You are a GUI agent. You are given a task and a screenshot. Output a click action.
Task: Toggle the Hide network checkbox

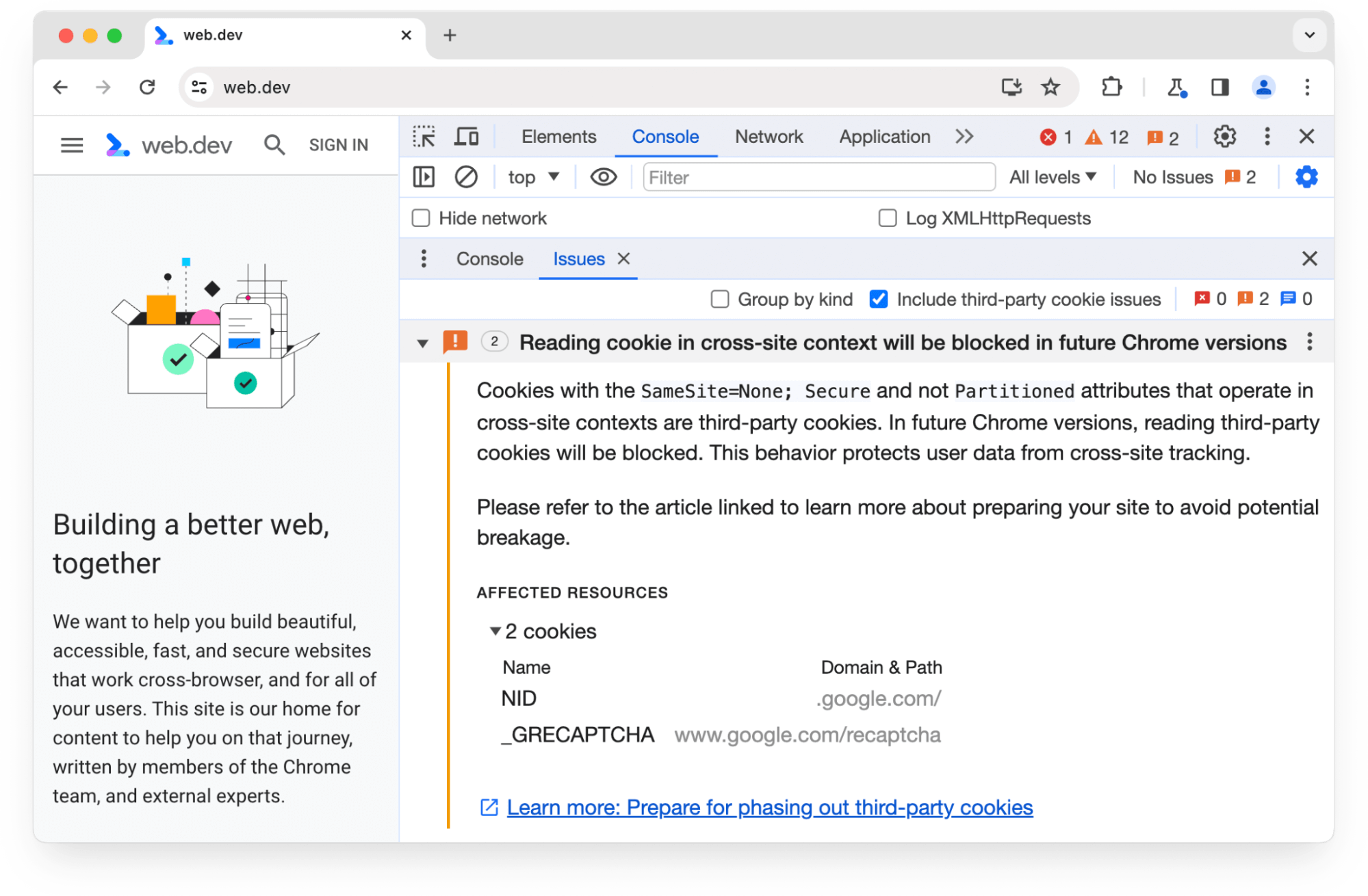421,218
